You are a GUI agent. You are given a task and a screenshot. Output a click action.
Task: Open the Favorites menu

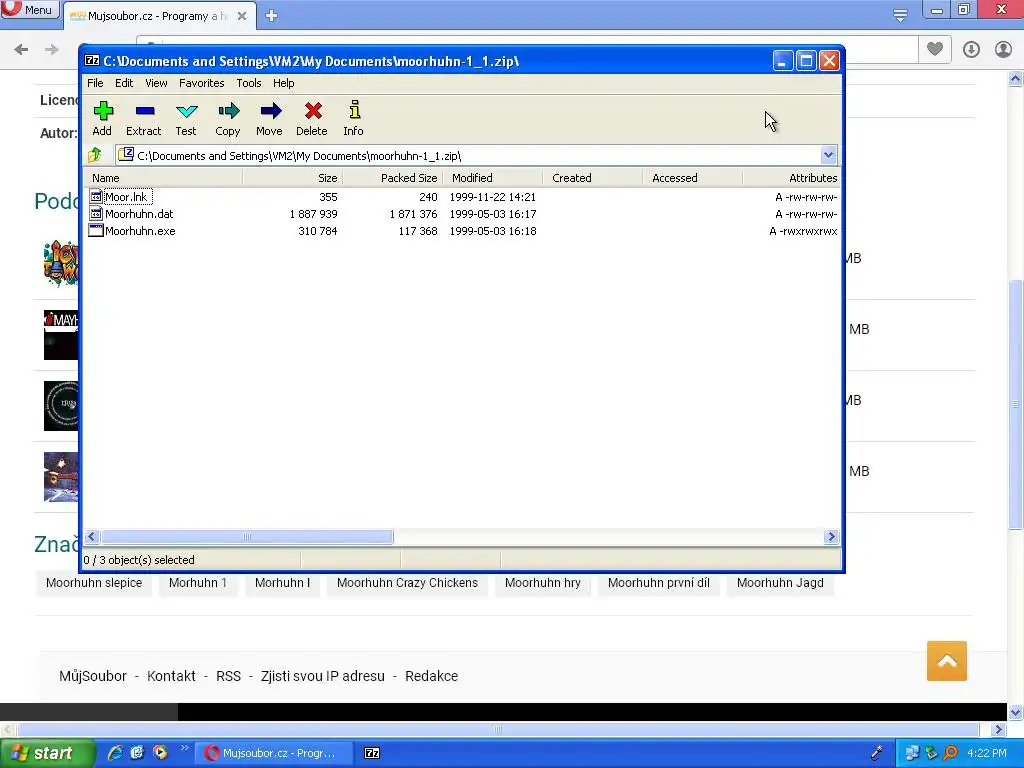(201, 83)
